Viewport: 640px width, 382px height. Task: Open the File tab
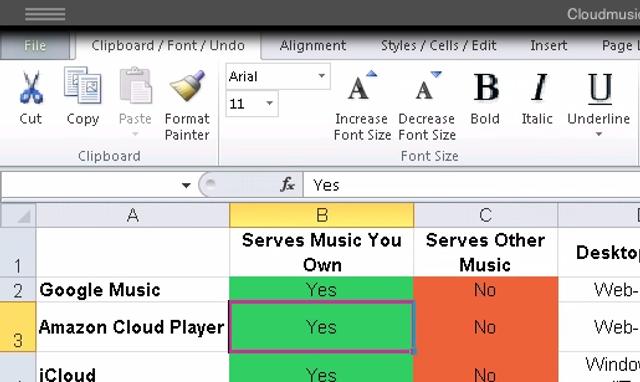35,45
